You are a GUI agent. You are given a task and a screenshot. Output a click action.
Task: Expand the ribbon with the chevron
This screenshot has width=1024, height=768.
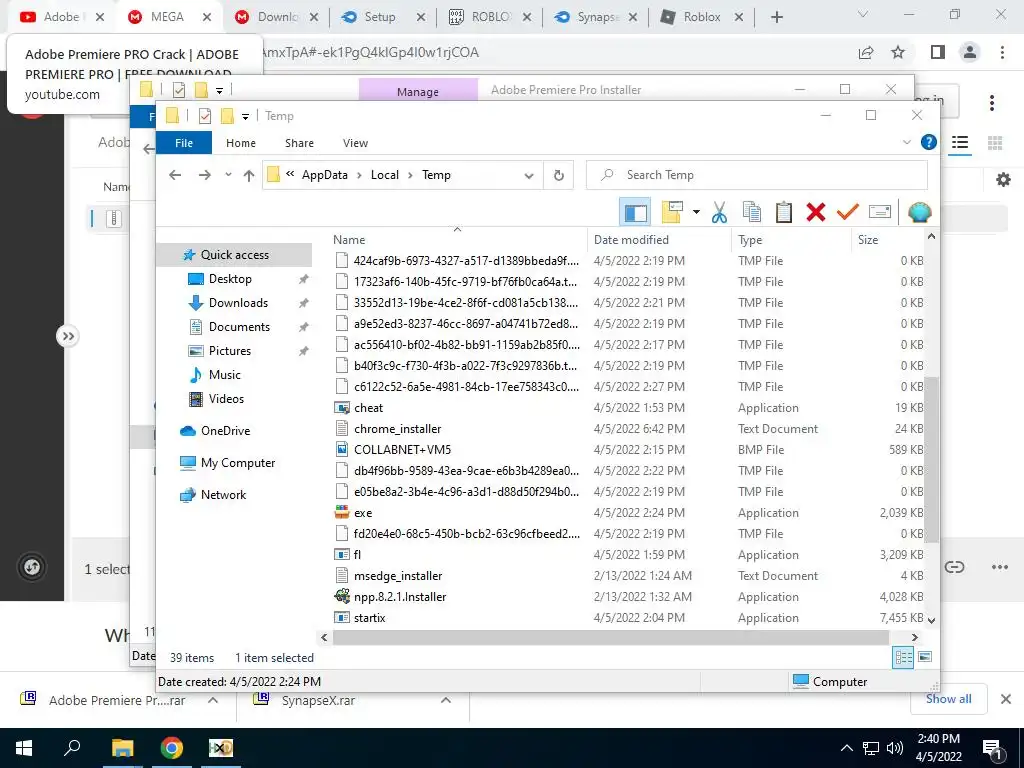pyautogui.click(x=906, y=142)
